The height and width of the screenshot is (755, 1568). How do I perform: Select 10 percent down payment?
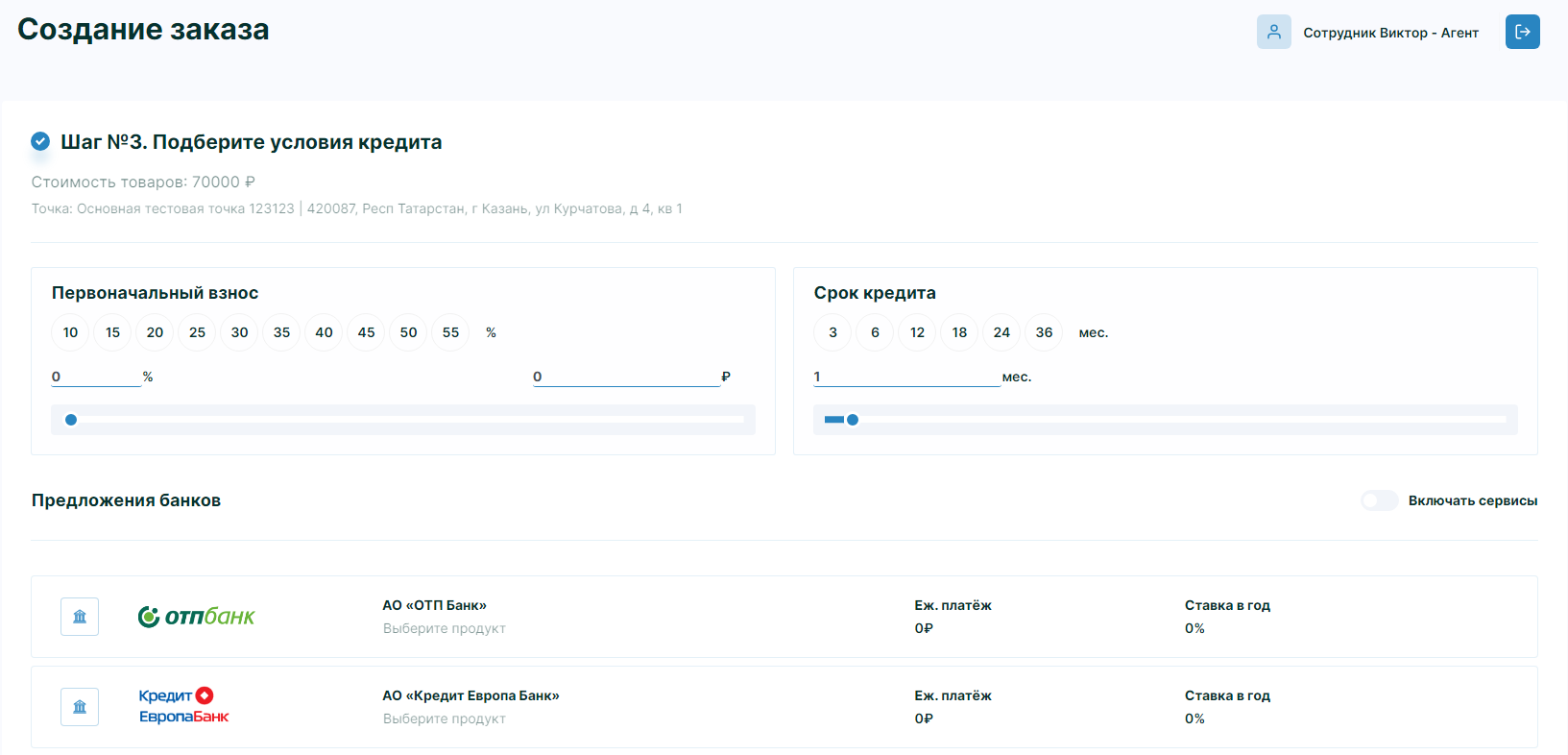click(x=70, y=332)
